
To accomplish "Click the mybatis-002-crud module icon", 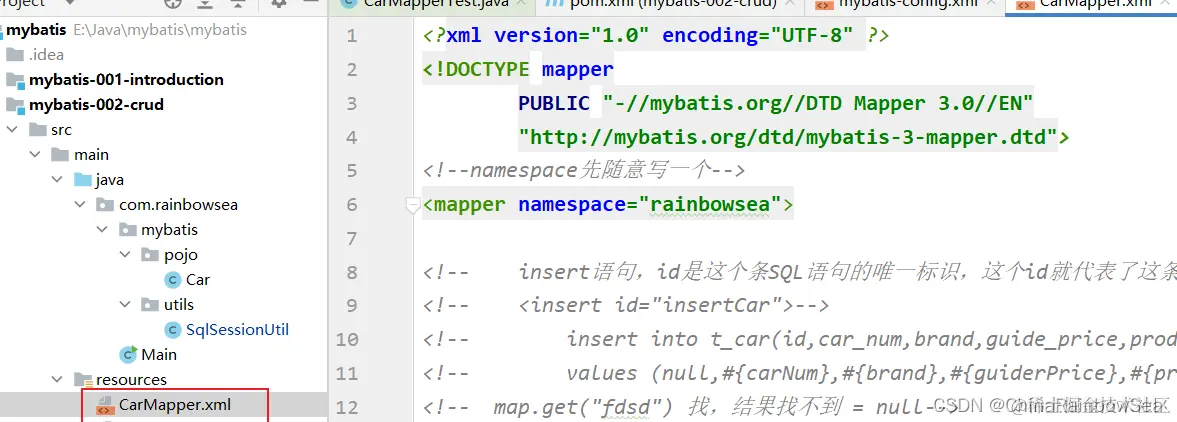I will click(14, 104).
